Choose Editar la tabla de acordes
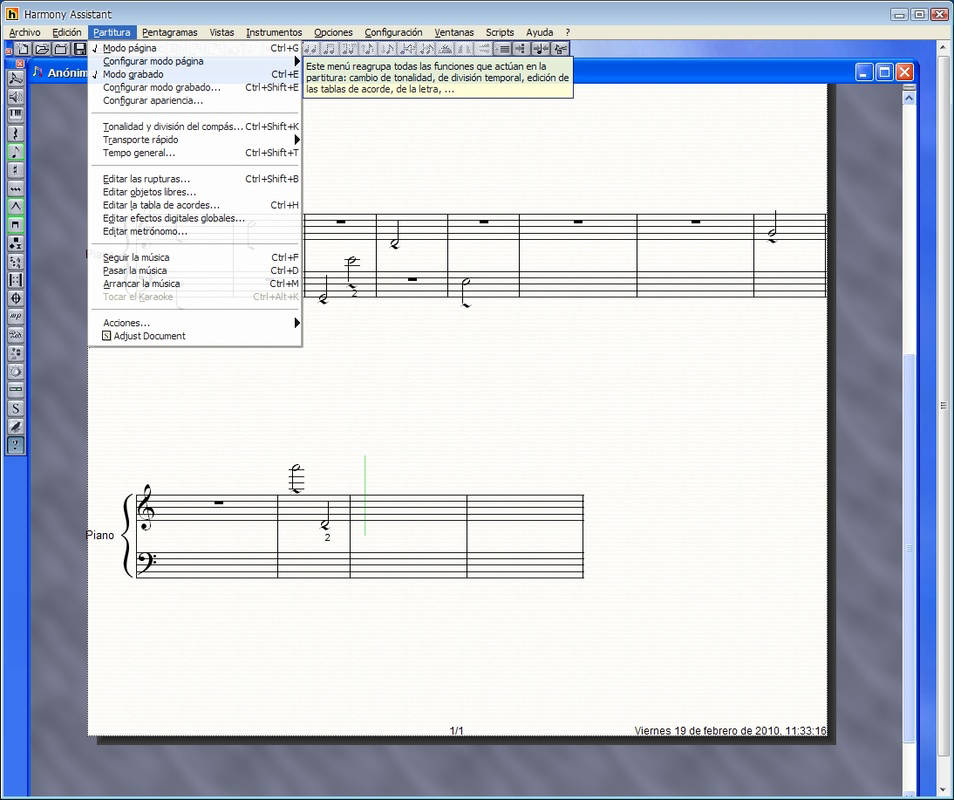Image resolution: width=954 pixels, height=800 pixels. pos(195,205)
